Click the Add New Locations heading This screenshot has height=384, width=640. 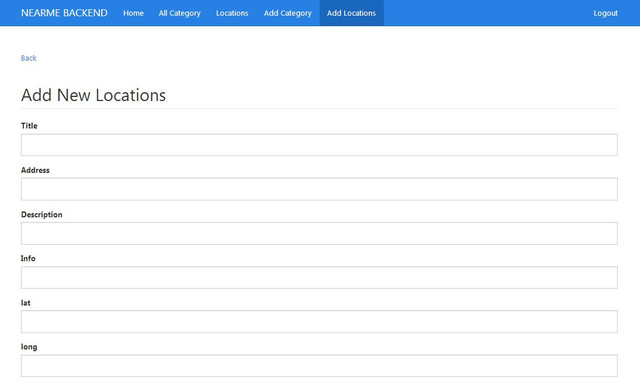[x=93, y=95]
